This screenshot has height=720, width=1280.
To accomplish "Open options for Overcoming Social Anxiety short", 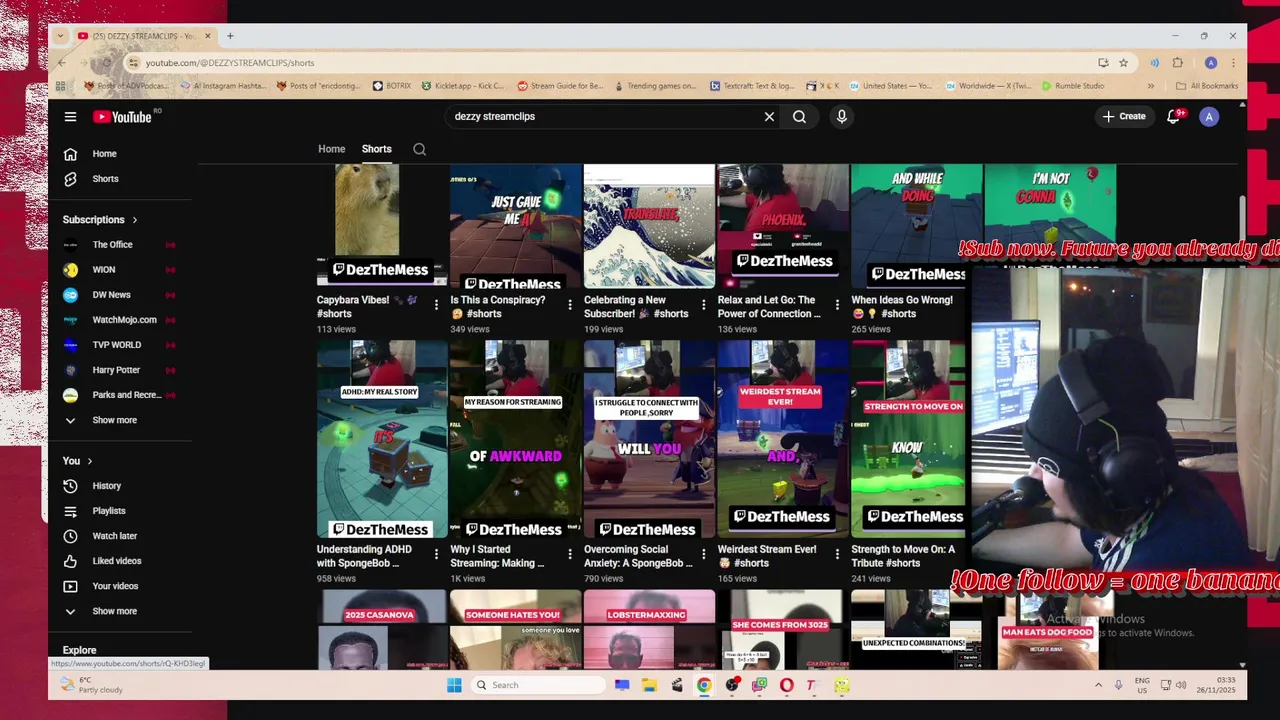I will tap(703, 554).
